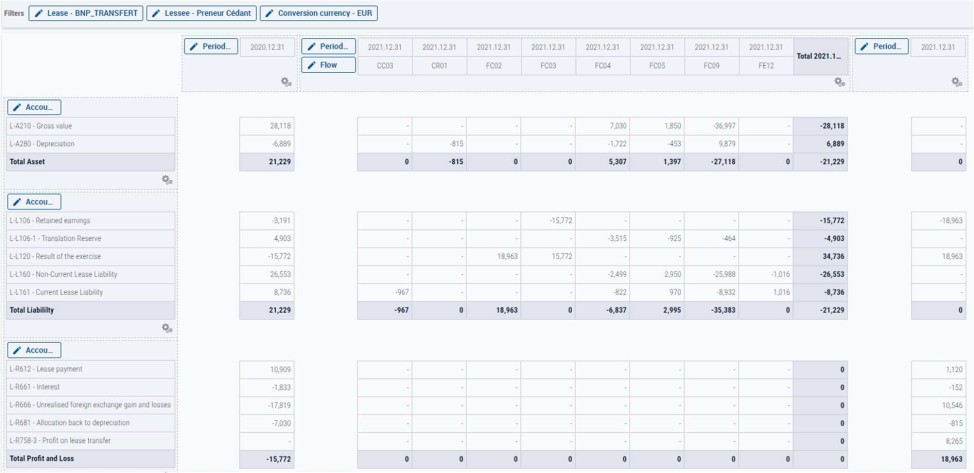Open the gear settings under the Total 2021.1... column
Screen dimensions: 974x473
840,82
